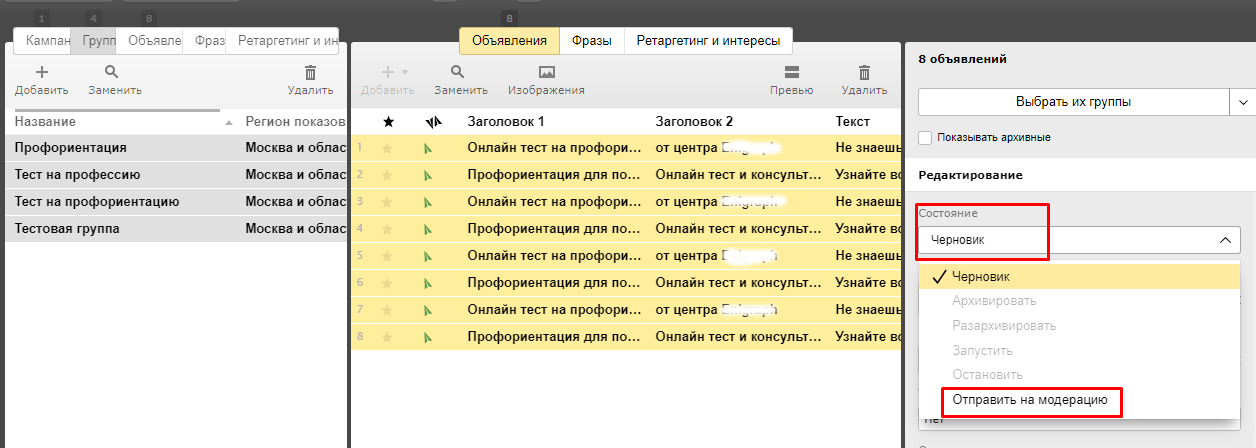The height and width of the screenshot is (448, 1256).
Task: Toggle favorite star in ad row 8
Action: coord(388,337)
